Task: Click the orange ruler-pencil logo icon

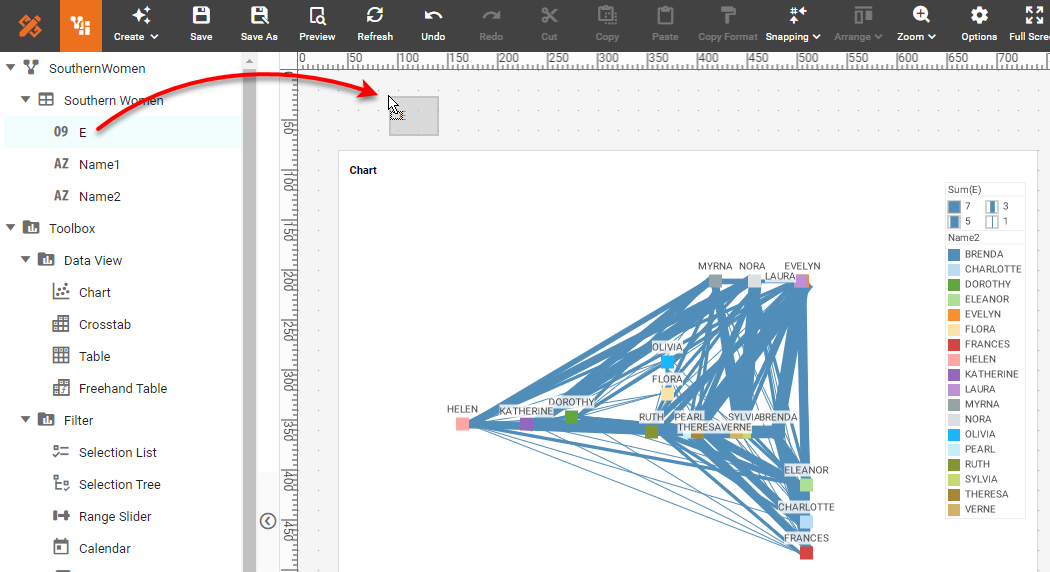Action: 29,25
